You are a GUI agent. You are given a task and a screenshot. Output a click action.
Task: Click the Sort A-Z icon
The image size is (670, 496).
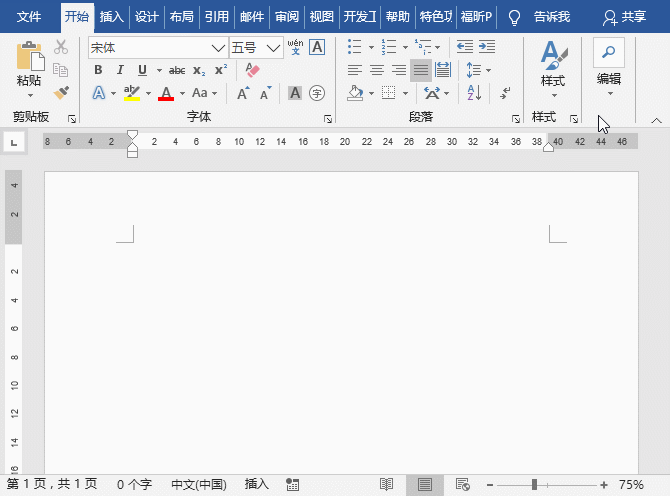click(x=474, y=93)
